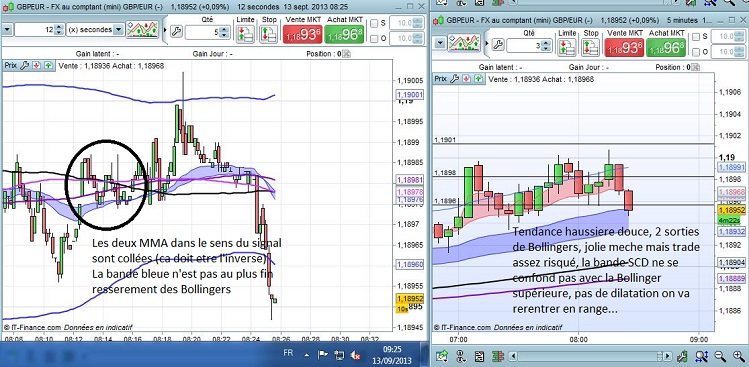The height and width of the screenshot is (367, 749).
Task: Click the icon beside Position : 0, left window
Action: click(x=346, y=54)
